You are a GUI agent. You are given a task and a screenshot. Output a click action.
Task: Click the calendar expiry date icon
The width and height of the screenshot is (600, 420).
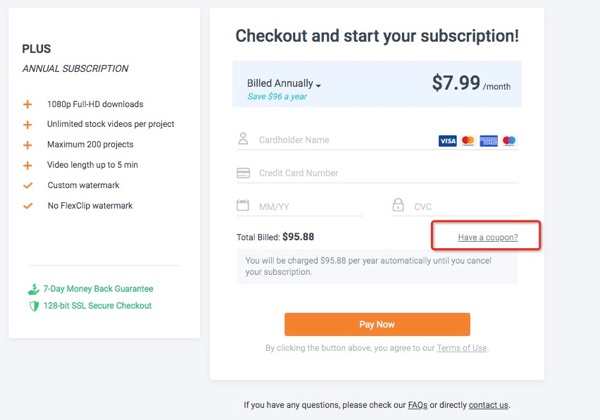coord(243,206)
